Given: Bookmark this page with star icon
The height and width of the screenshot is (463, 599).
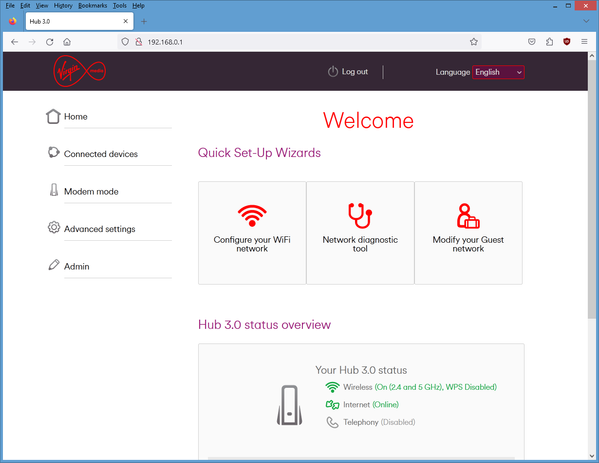Looking at the screenshot, I should 474,42.
